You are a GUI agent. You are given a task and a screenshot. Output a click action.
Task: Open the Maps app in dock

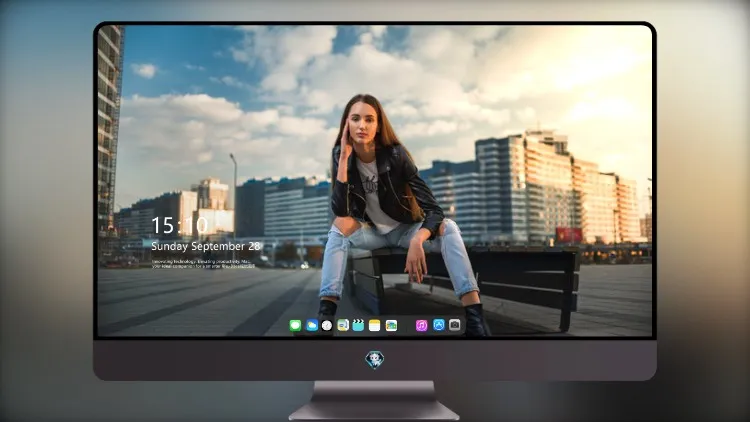[x=343, y=325]
